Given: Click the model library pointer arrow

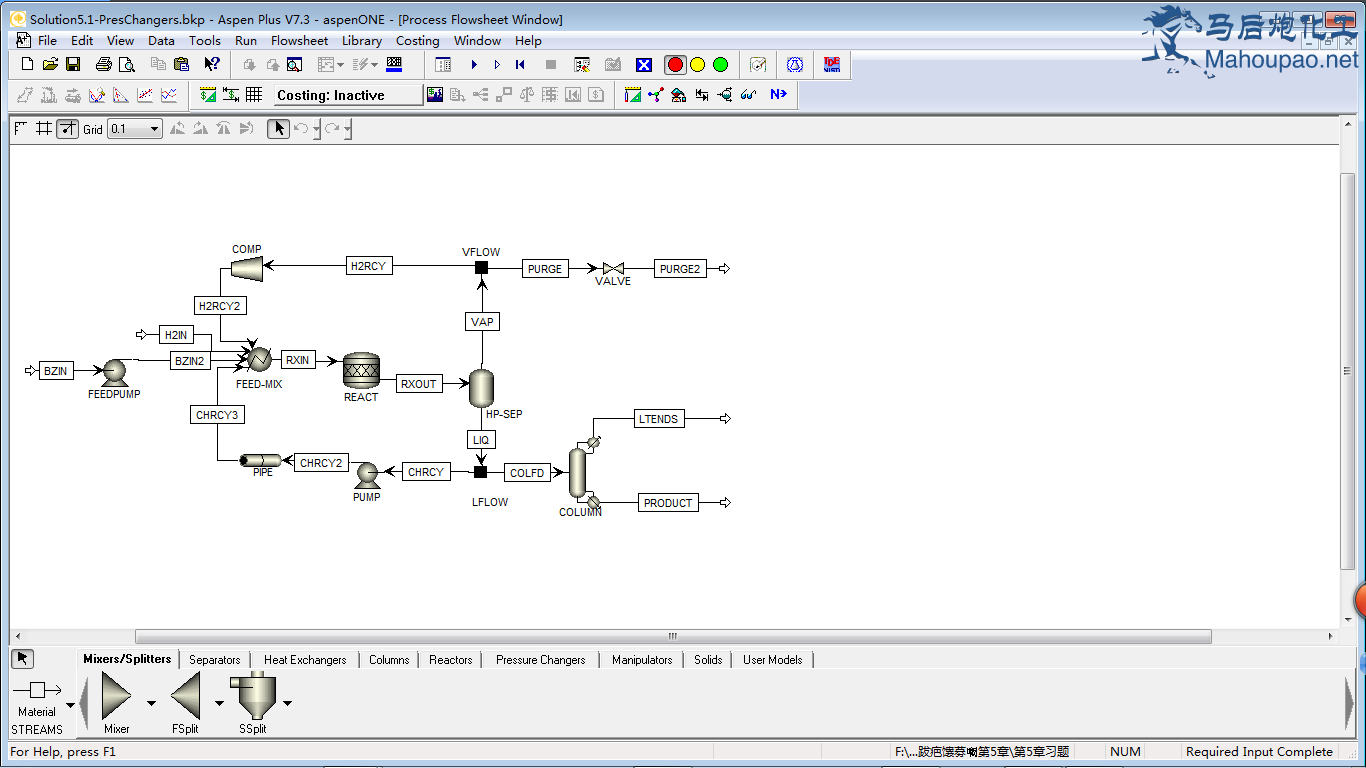Looking at the screenshot, I should tap(22, 658).
